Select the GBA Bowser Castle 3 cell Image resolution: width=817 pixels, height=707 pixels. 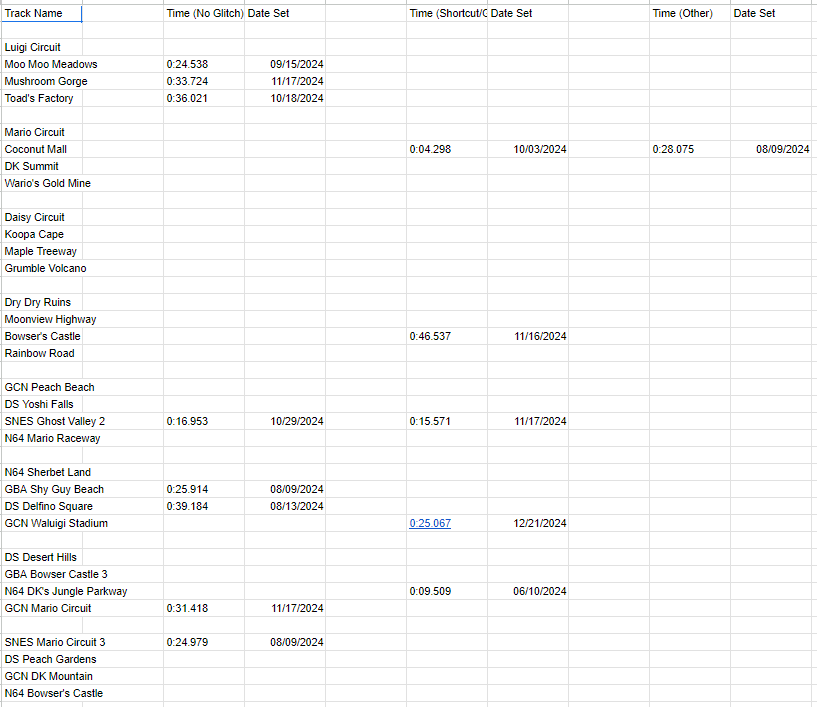pos(42,574)
